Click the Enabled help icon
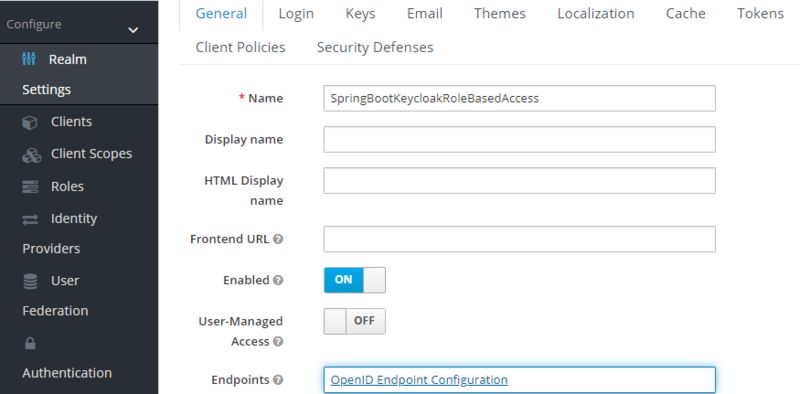This screenshot has width=800, height=394. click(278, 280)
